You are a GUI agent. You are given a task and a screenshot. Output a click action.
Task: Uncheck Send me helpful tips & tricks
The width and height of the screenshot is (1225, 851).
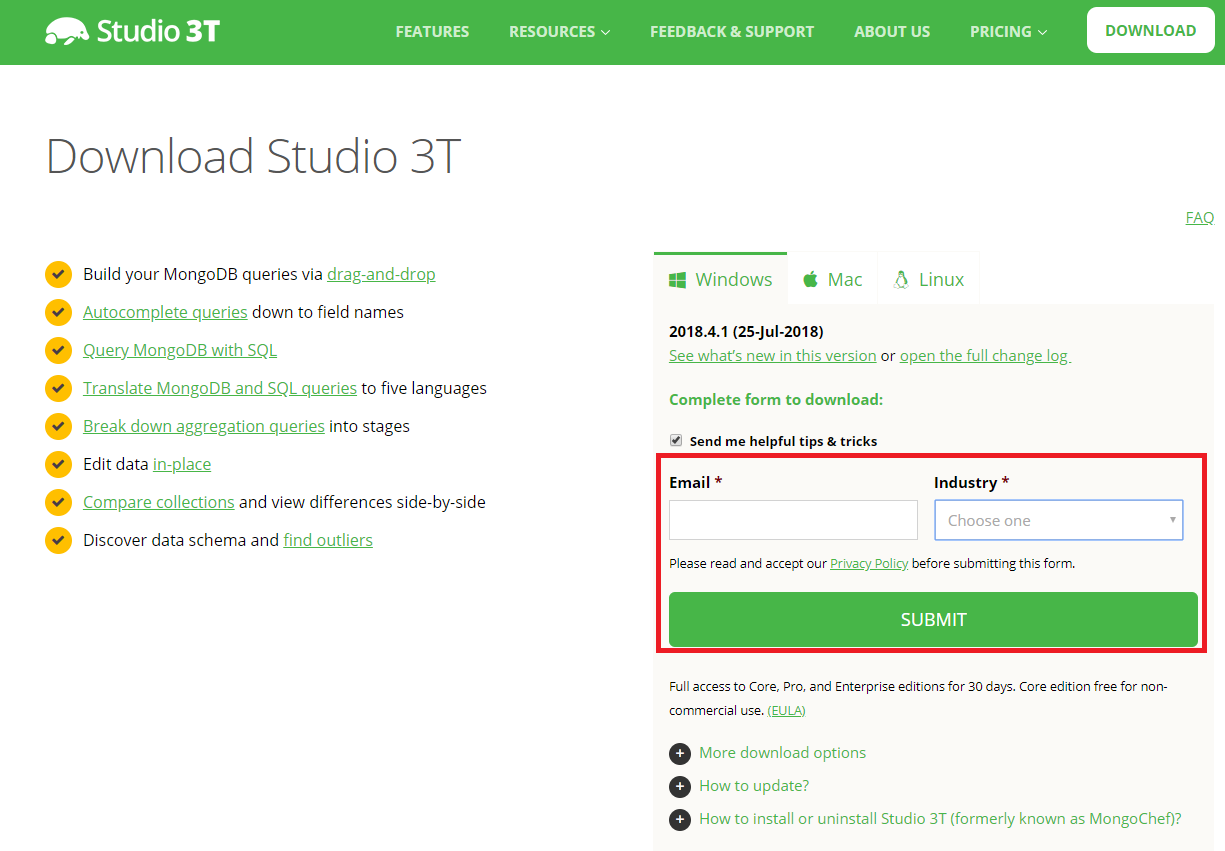pos(676,440)
